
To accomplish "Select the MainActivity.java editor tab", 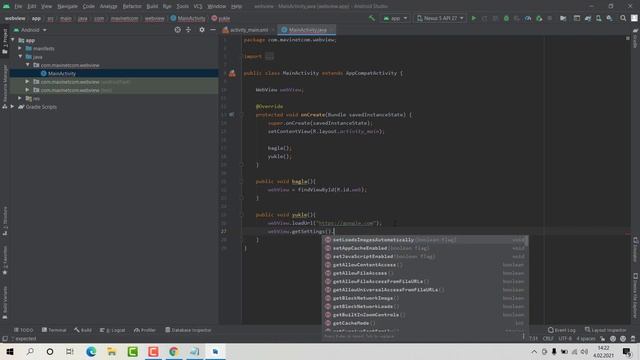I will (307, 30).
